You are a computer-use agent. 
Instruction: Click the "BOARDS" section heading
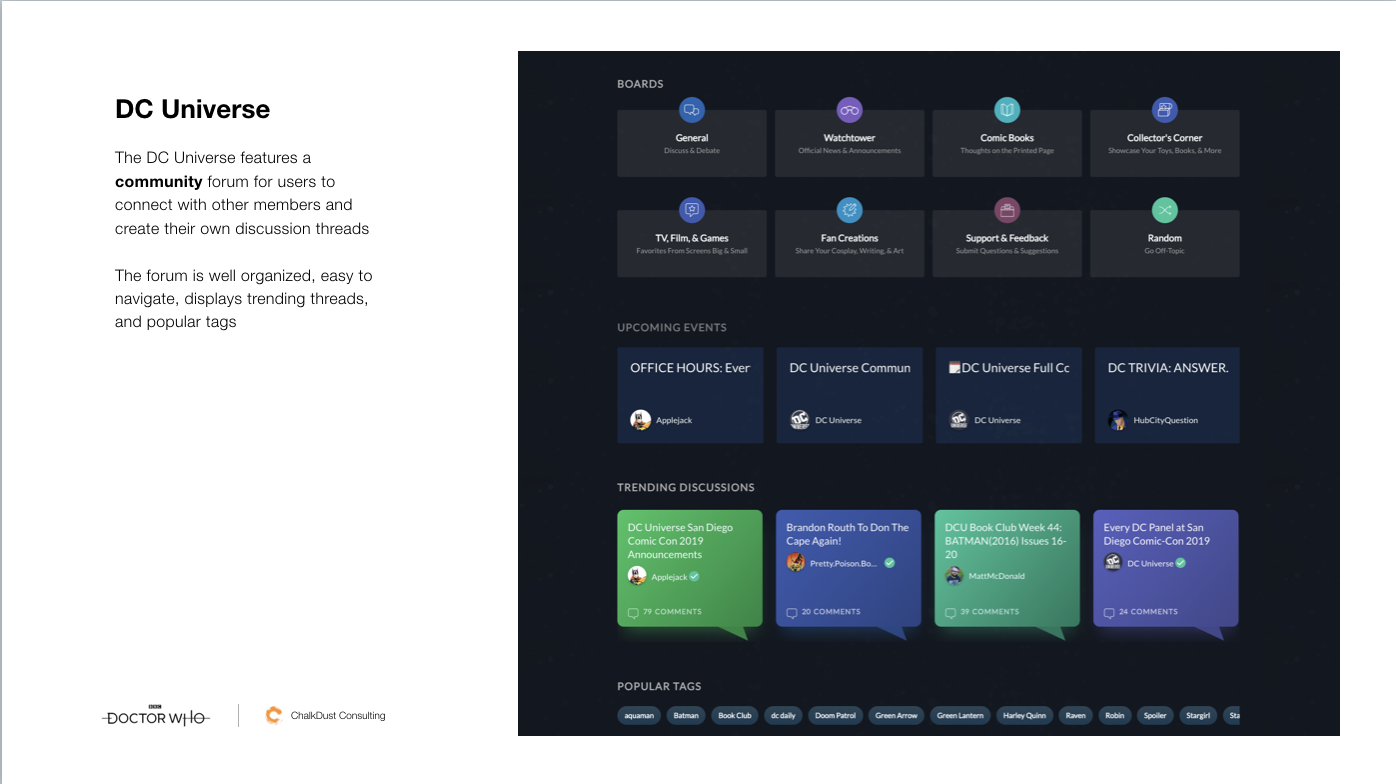click(640, 84)
